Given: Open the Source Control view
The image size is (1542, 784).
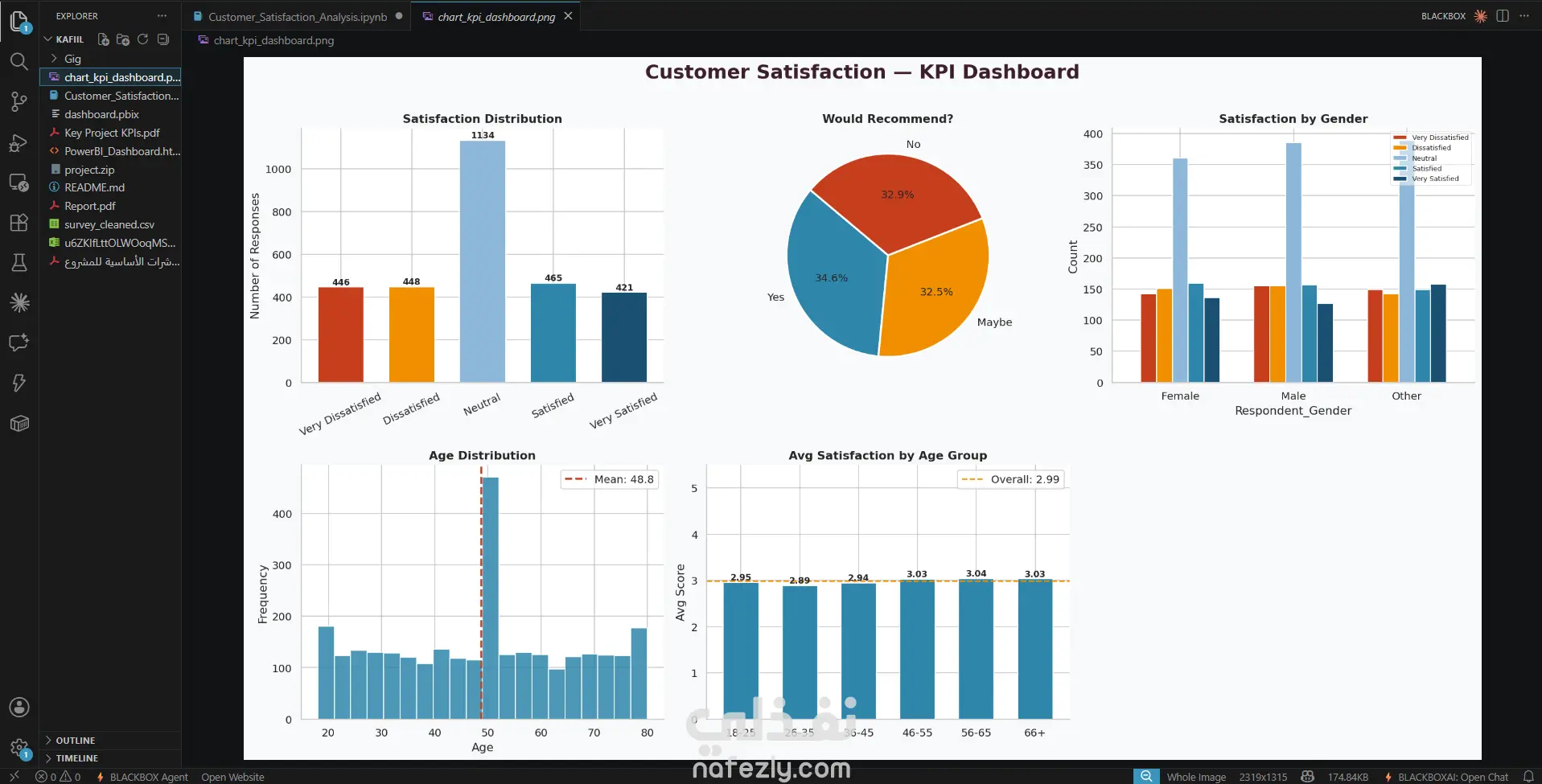Looking at the screenshot, I should click(19, 101).
